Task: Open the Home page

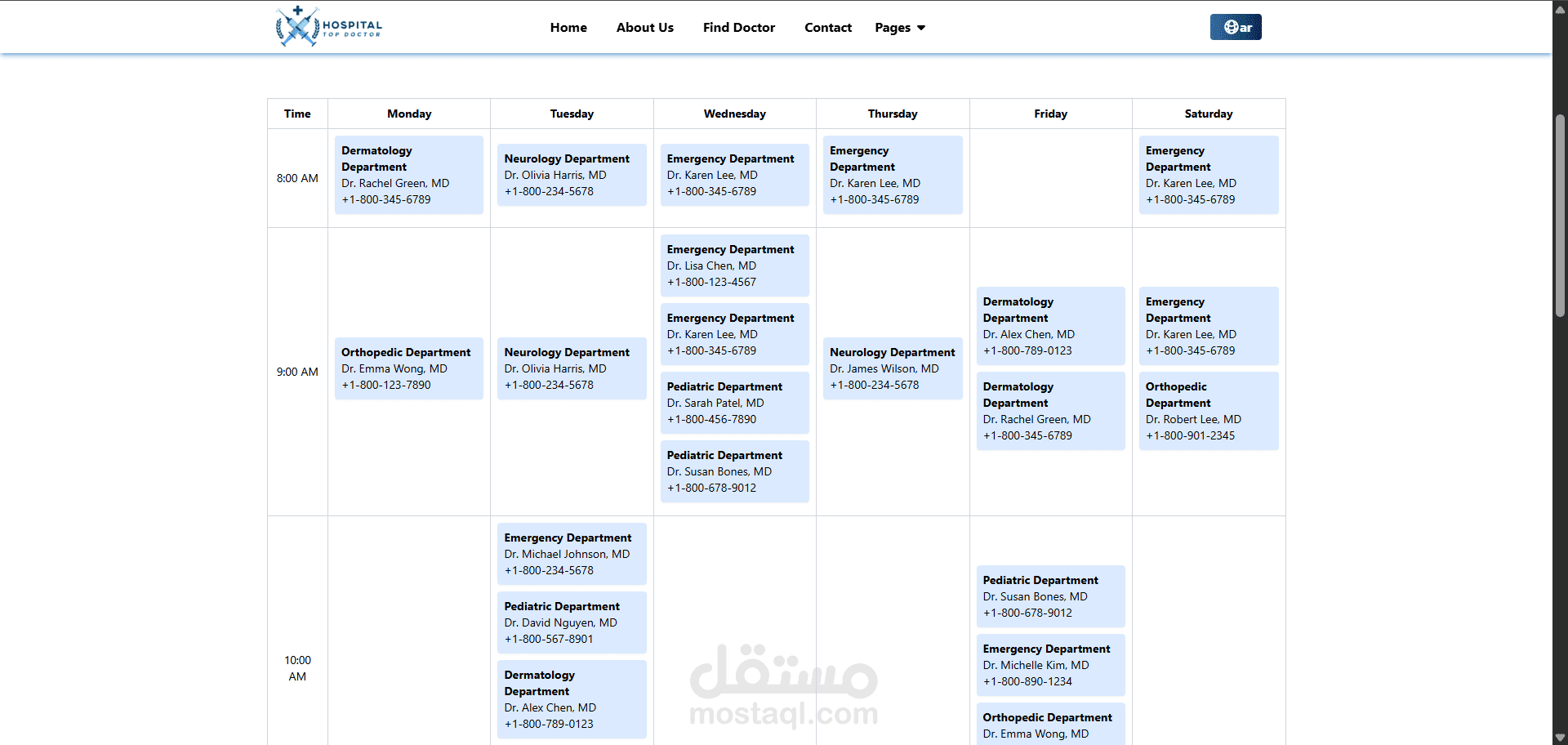Action: 568,27
